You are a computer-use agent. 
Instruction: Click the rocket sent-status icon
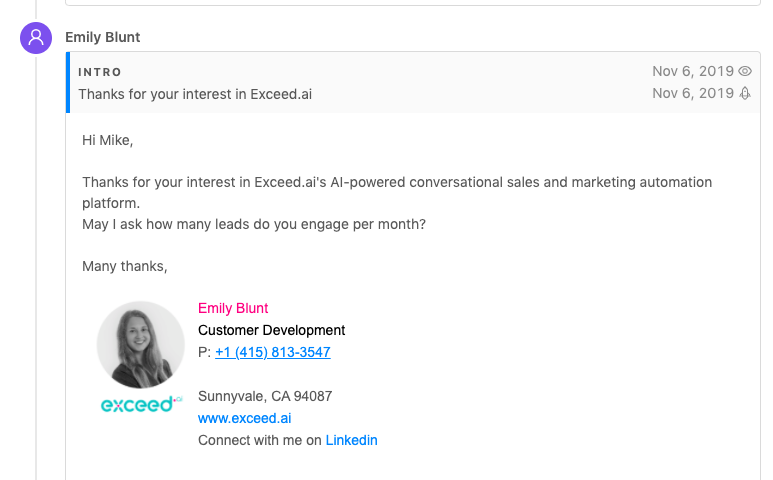(744, 93)
